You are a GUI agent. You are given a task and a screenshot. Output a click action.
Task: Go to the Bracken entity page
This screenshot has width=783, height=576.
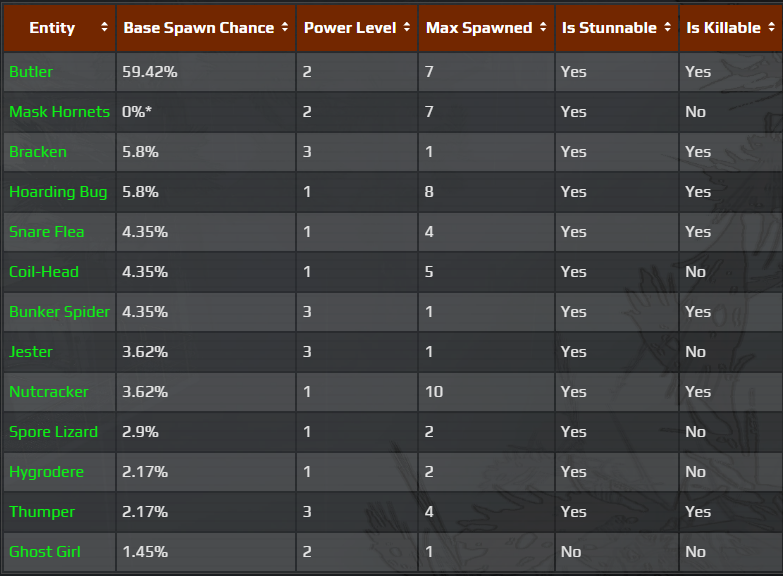pos(38,152)
